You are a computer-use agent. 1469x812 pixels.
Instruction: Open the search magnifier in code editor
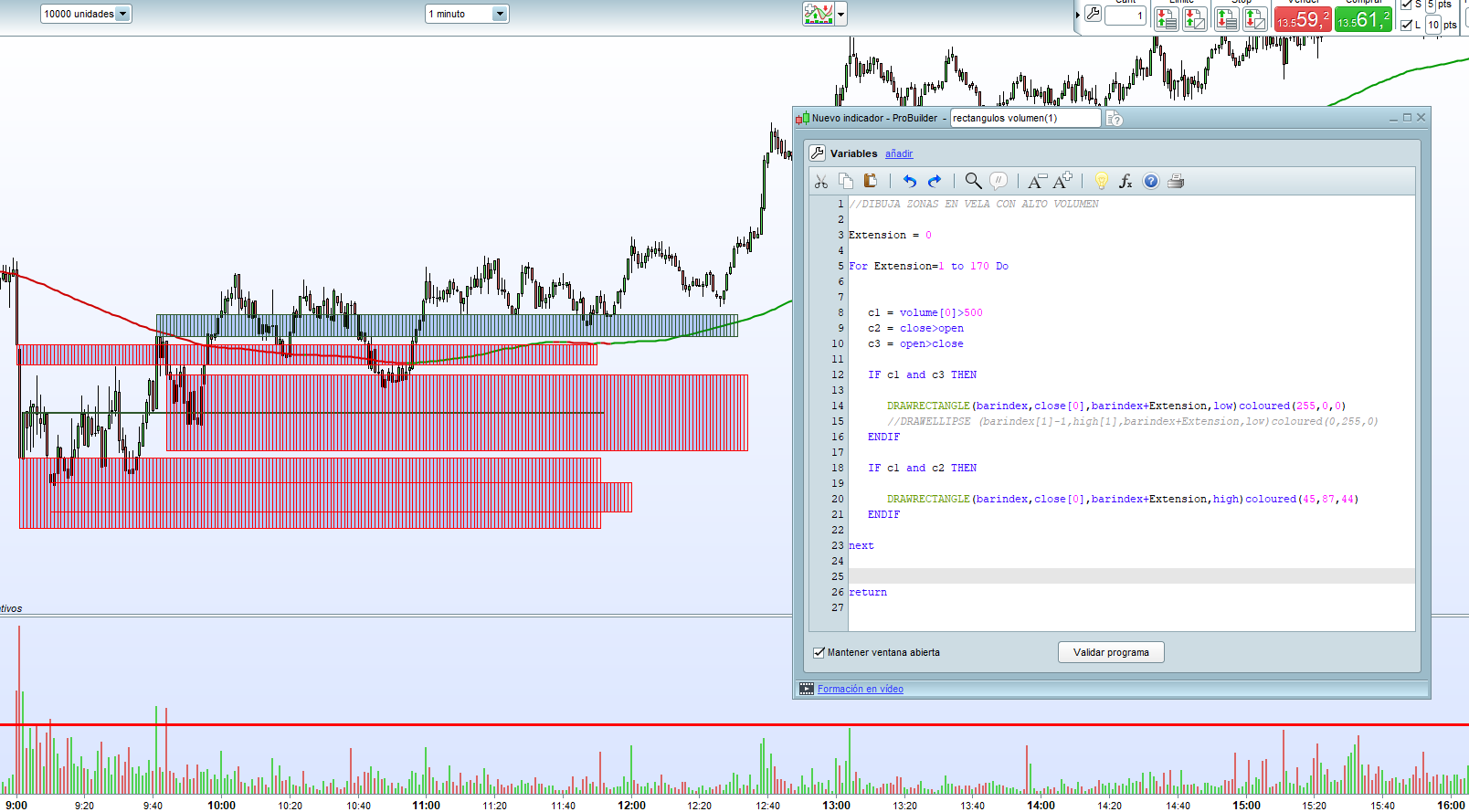coord(973,181)
